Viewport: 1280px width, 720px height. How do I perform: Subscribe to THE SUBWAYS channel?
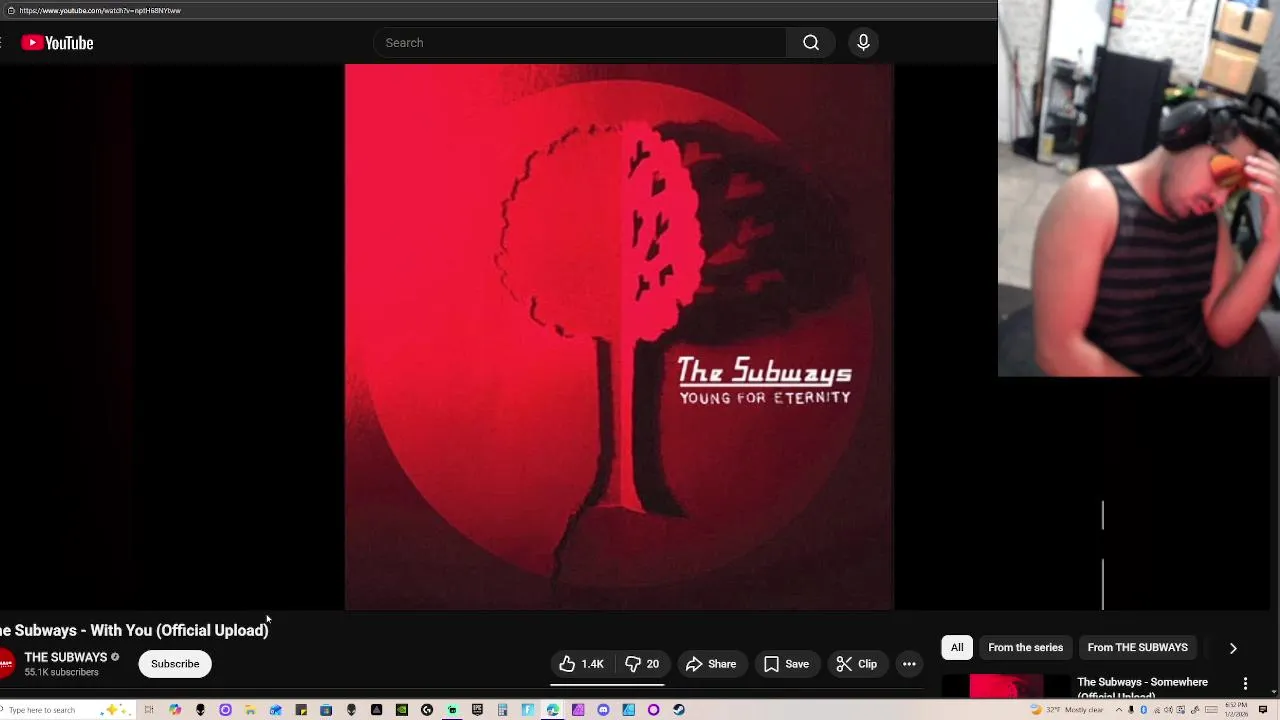click(175, 664)
